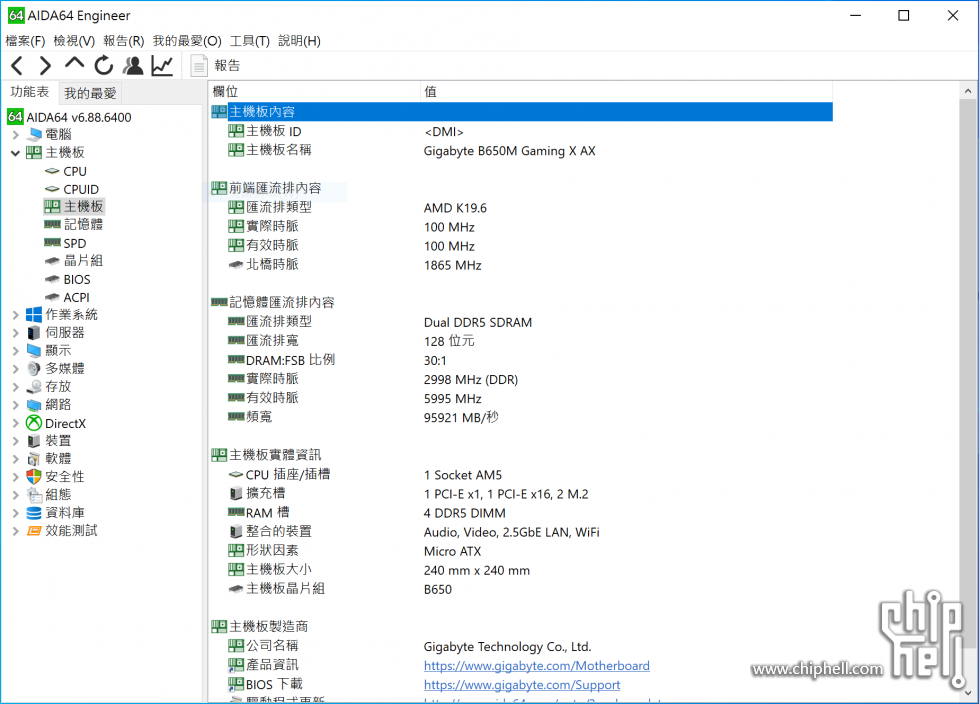This screenshot has width=979, height=704.
Task: Open the 說明(H) menu
Action: [x=299, y=41]
